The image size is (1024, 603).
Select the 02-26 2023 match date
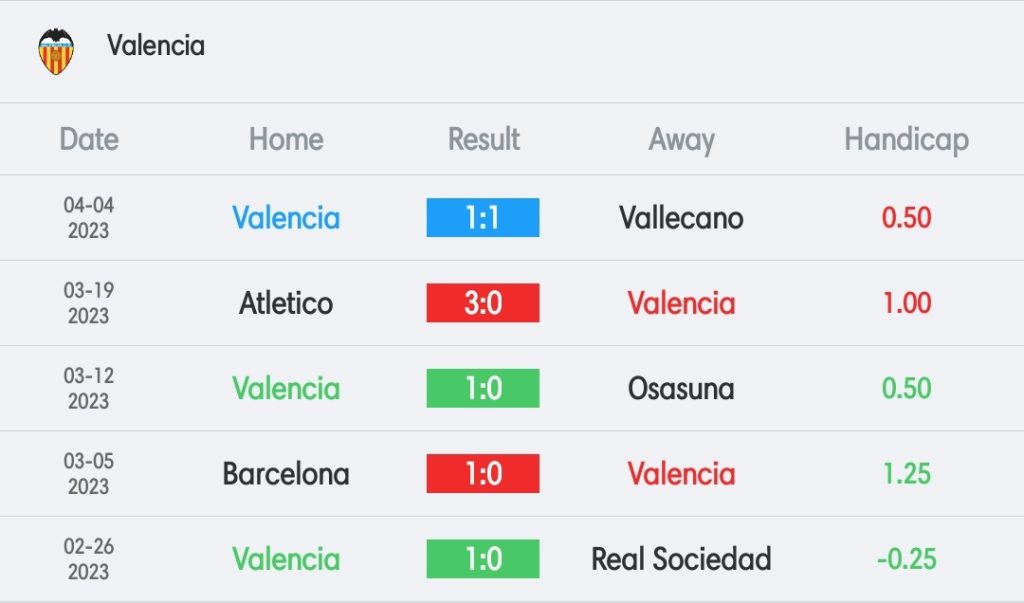89,559
